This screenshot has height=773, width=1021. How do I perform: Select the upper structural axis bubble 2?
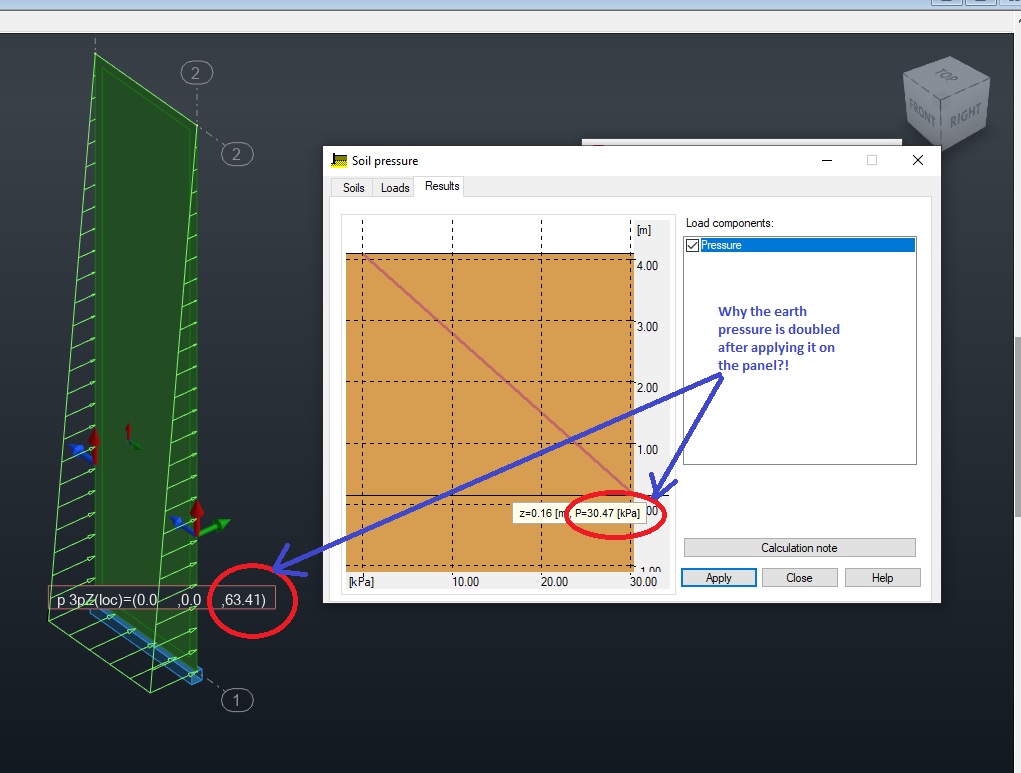pos(195,72)
